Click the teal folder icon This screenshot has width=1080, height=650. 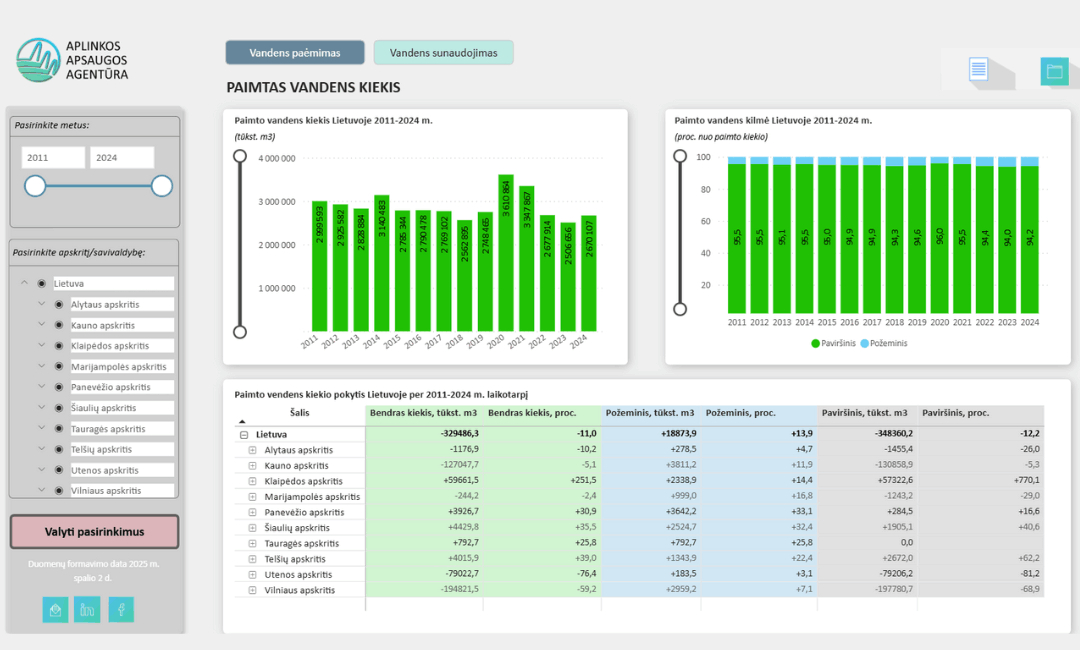[x=1054, y=70]
